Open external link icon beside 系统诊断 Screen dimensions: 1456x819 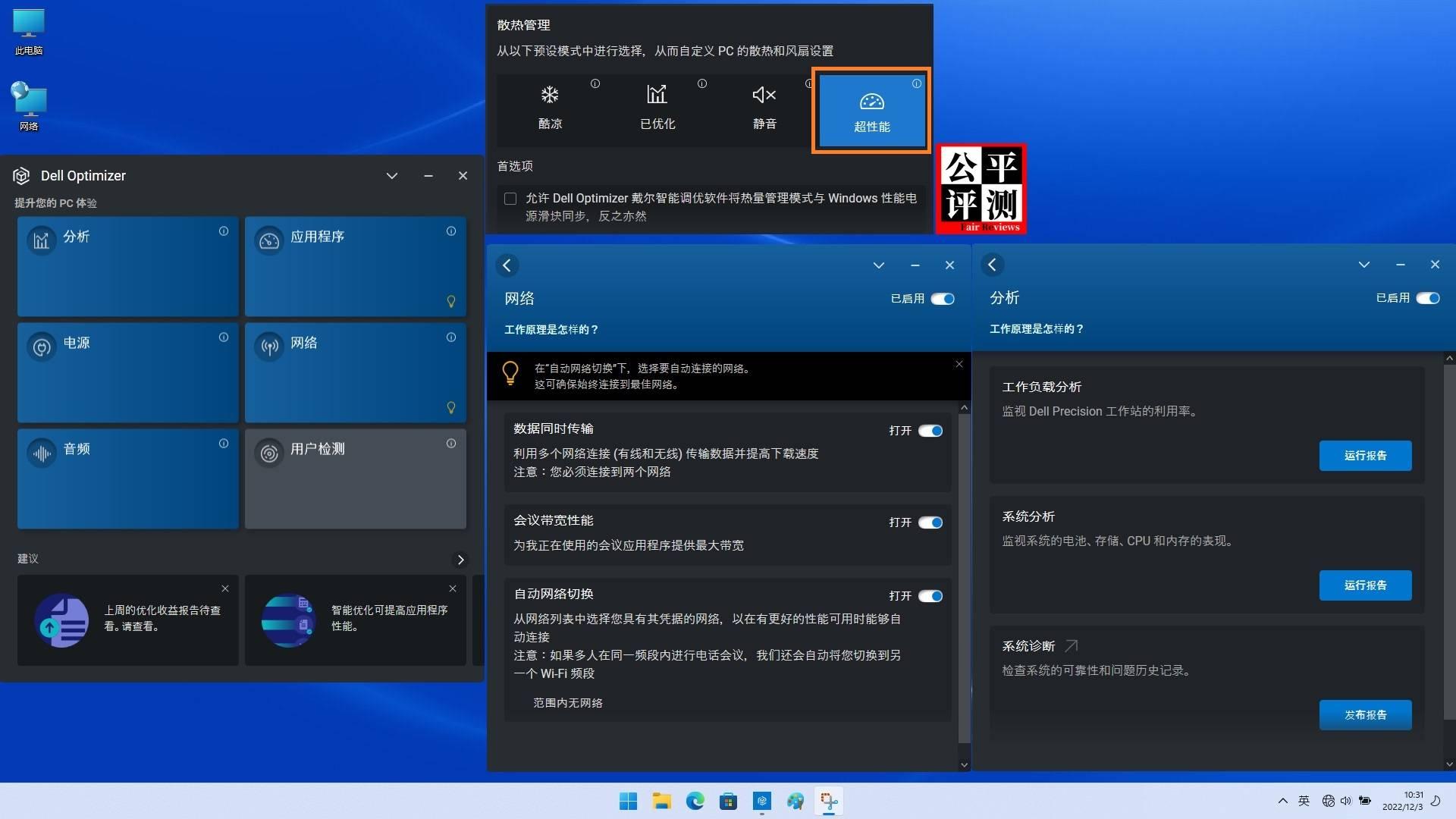click(x=1071, y=646)
